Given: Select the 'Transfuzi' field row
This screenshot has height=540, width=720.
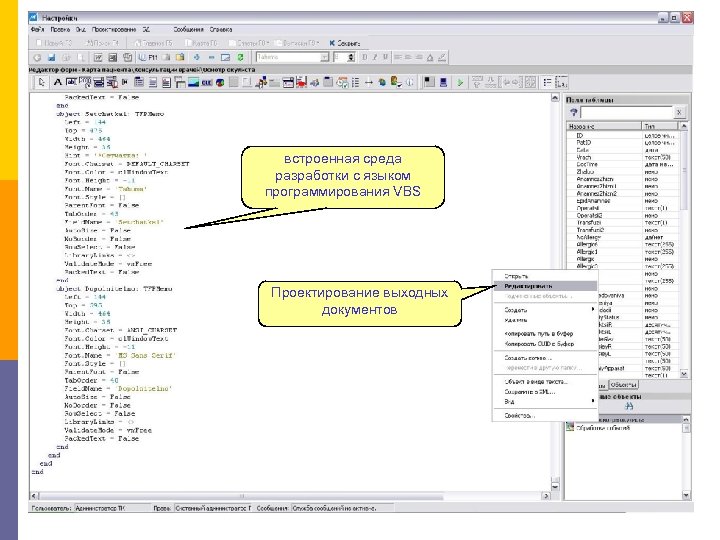Looking at the screenshot, I should pyautogui.click(x=623, y=223).
